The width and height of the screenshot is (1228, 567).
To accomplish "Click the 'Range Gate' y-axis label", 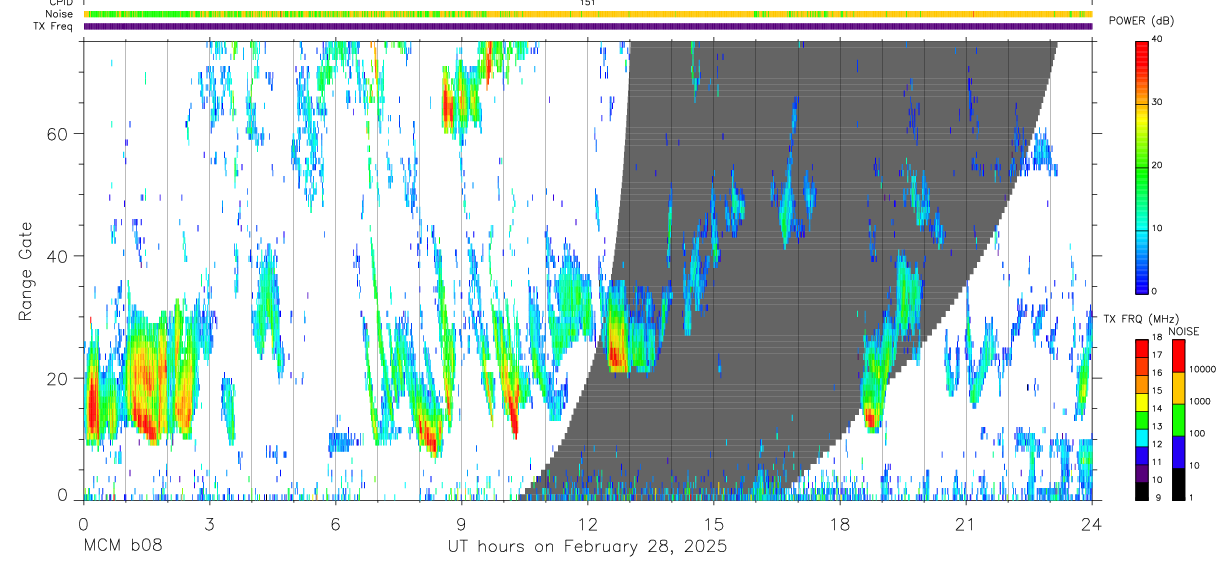I will (27, 272).
